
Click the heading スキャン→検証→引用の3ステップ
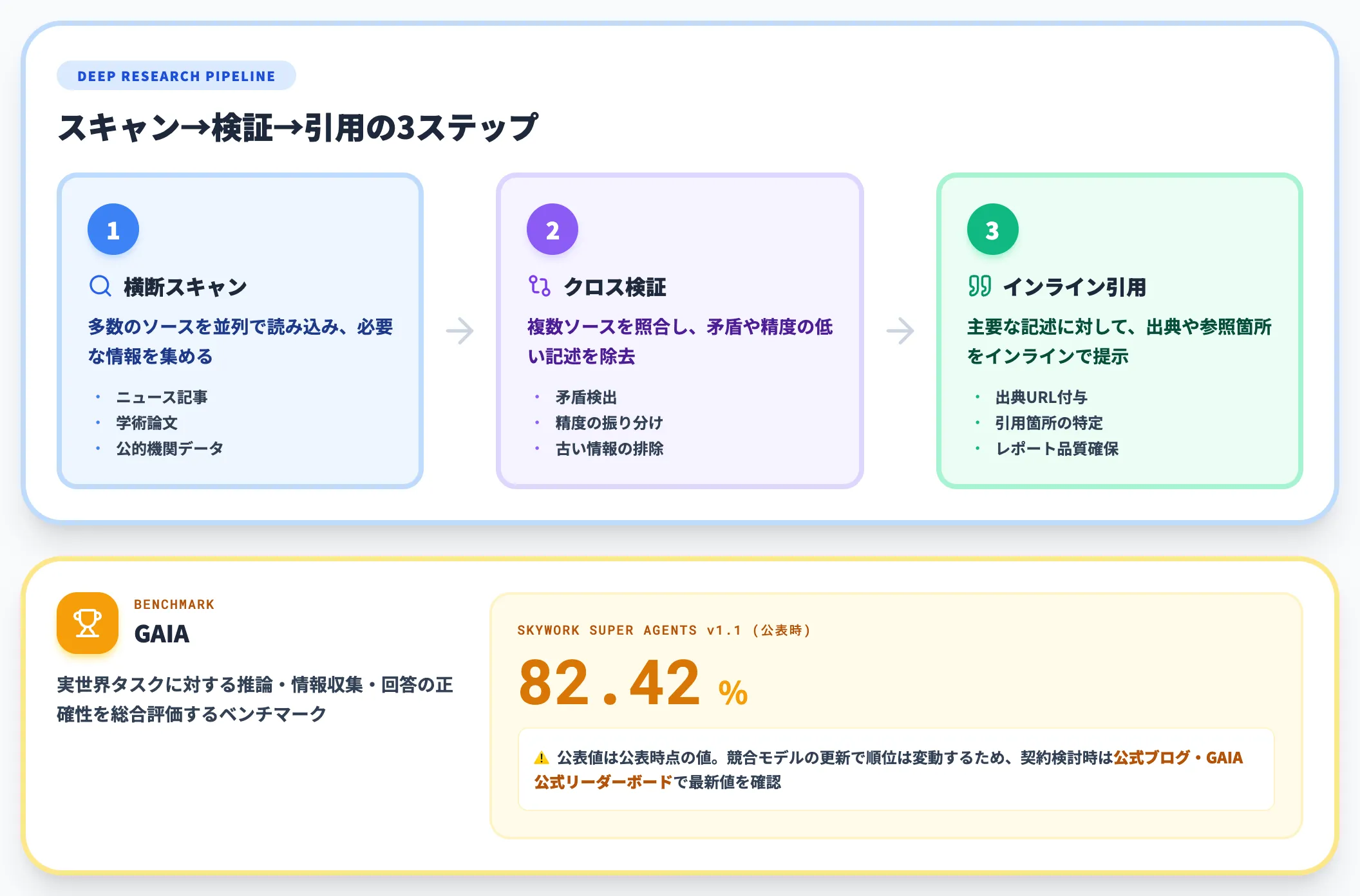(x=298, y=127)
